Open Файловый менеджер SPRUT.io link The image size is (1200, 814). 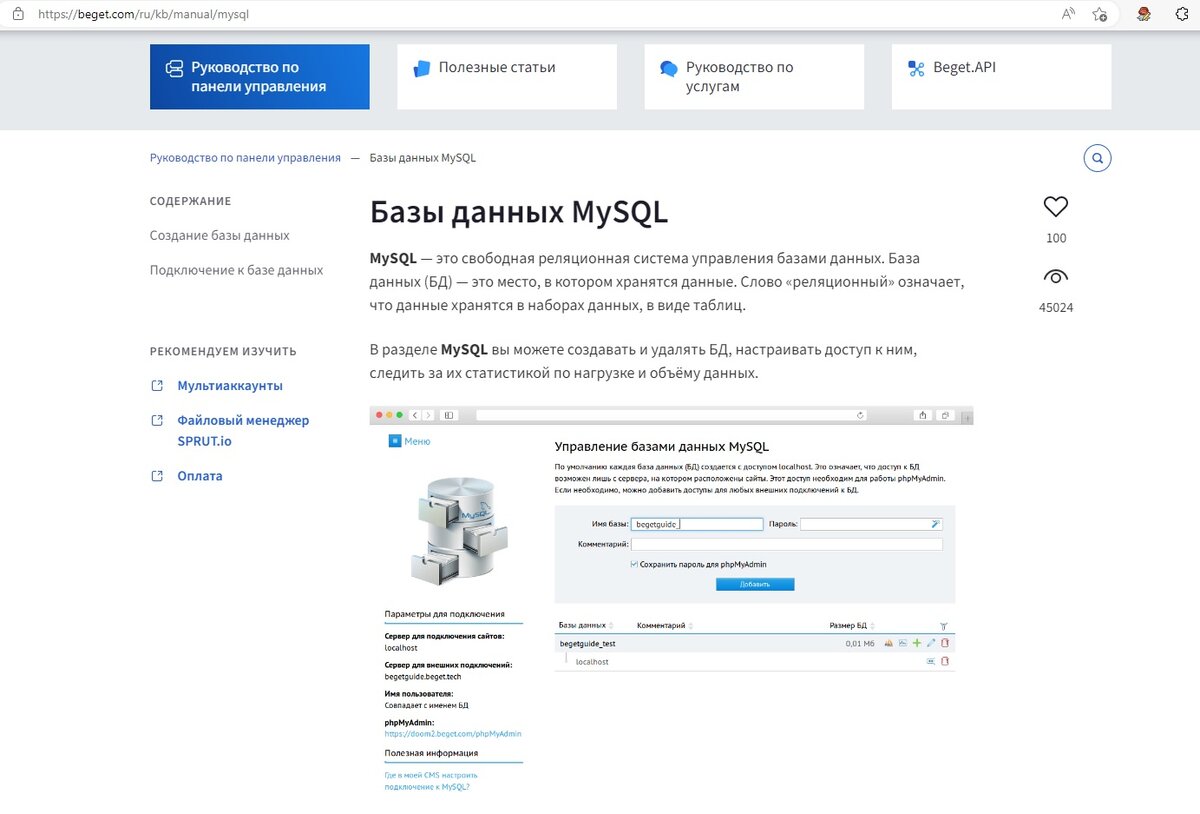(x=243, y=430)
